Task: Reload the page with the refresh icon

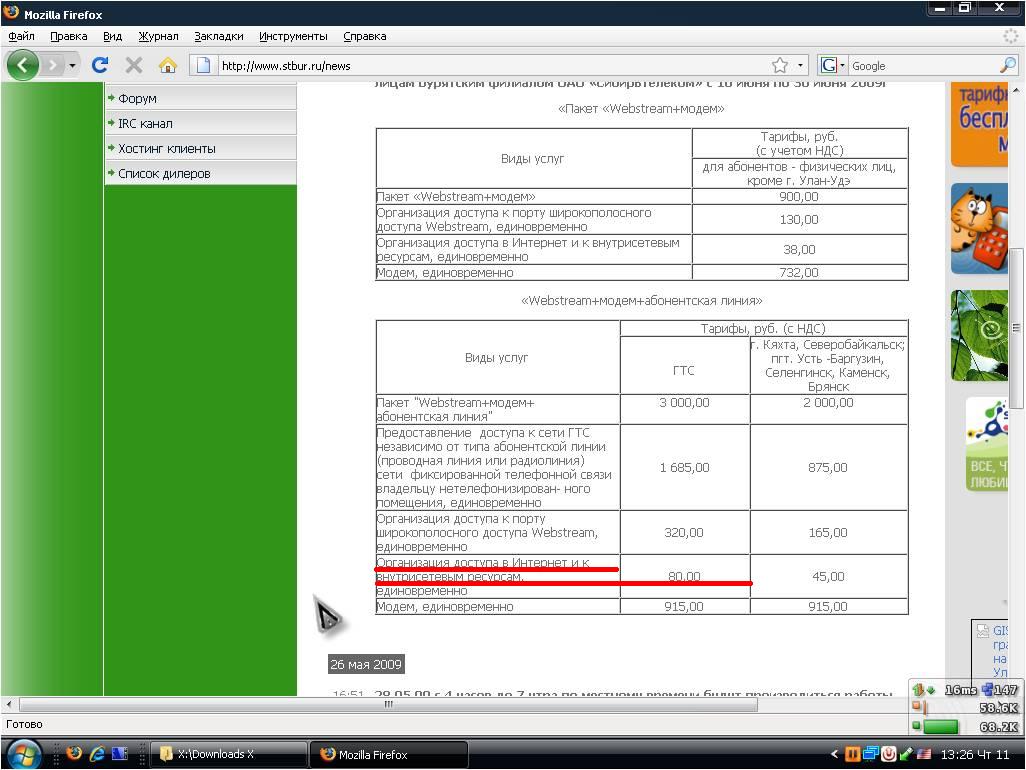Action: pyautogui.click(x=99, y=65)
